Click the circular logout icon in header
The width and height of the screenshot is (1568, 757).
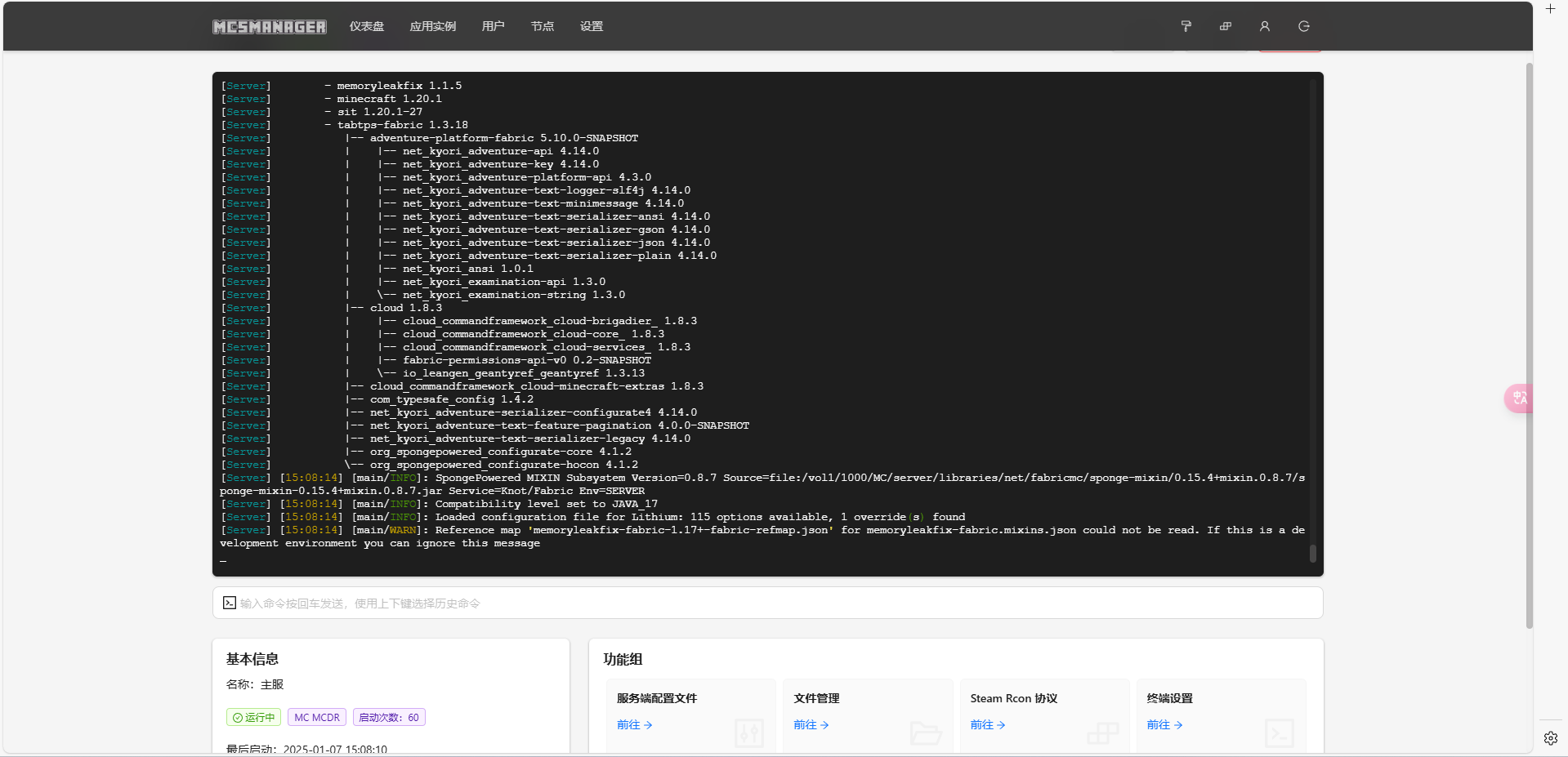(1304, 26)
